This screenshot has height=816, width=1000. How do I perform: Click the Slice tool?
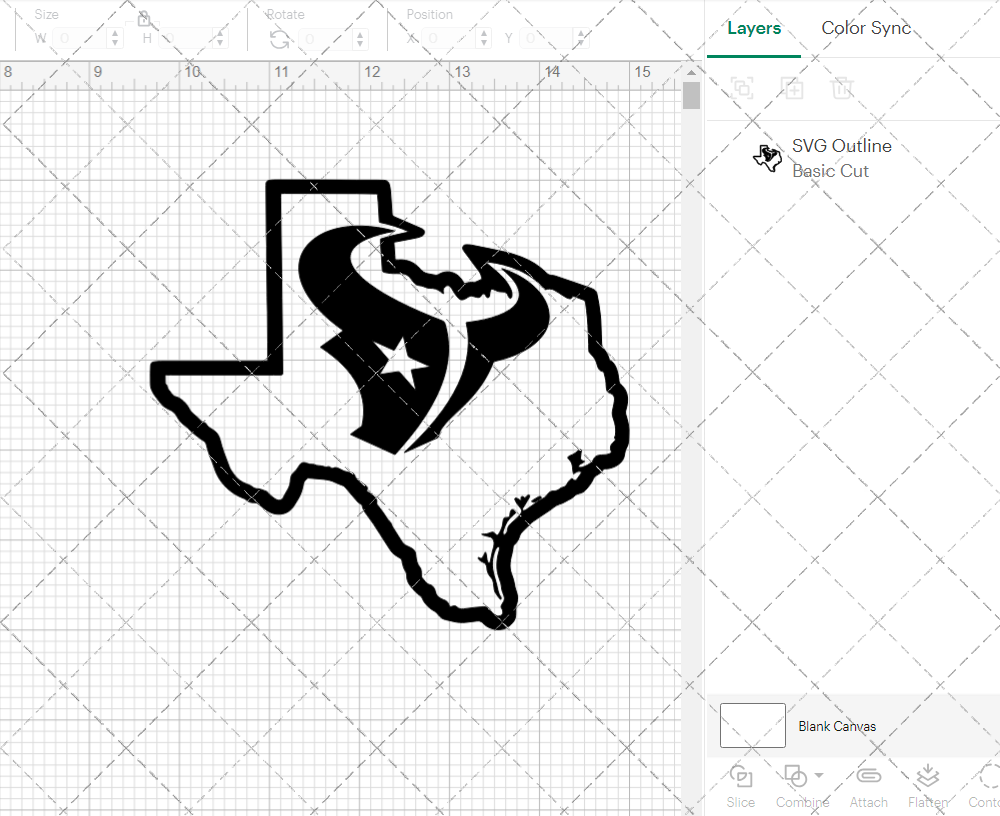(740, 786)
